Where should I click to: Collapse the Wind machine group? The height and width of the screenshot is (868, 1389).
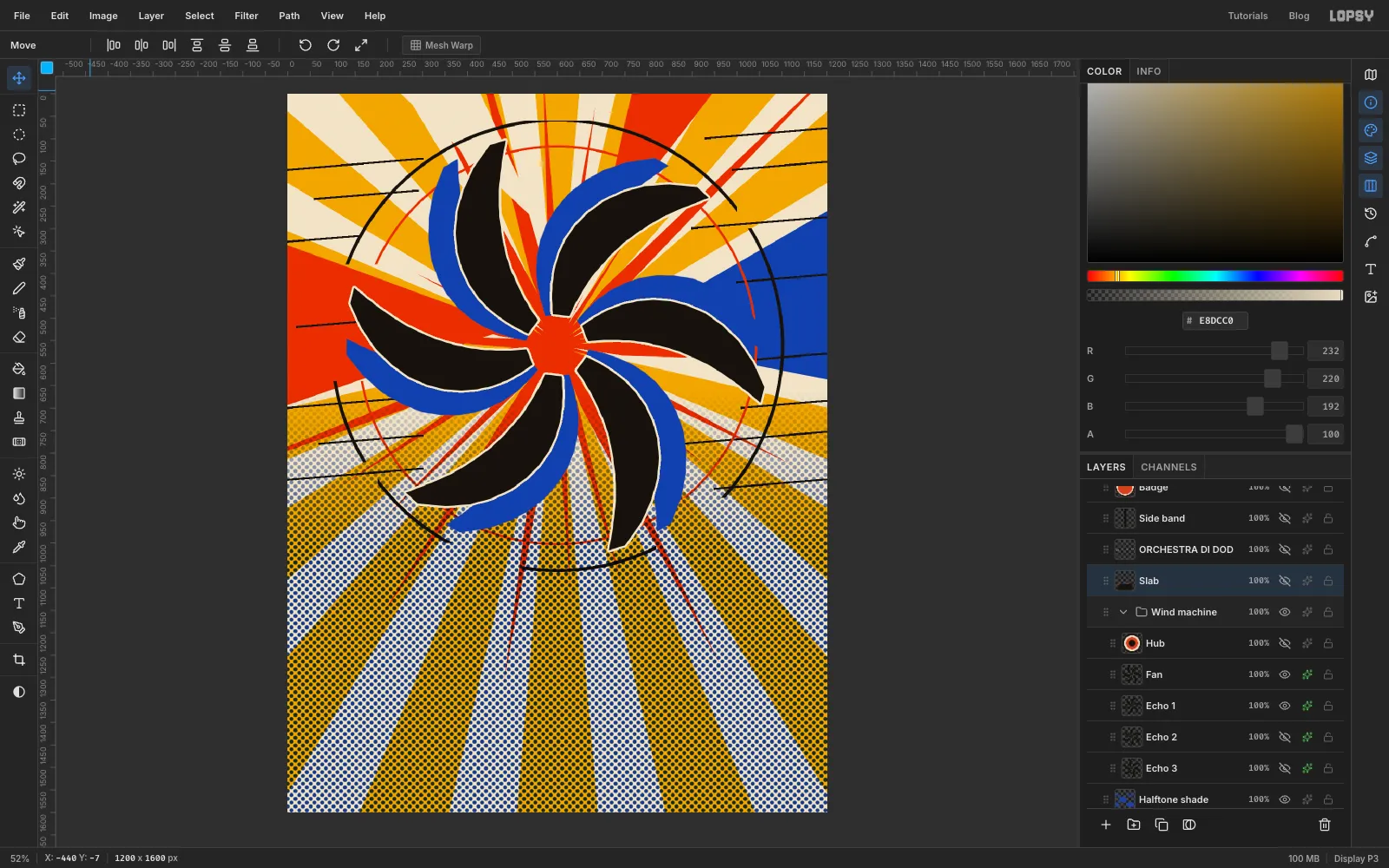[1123, 612]
